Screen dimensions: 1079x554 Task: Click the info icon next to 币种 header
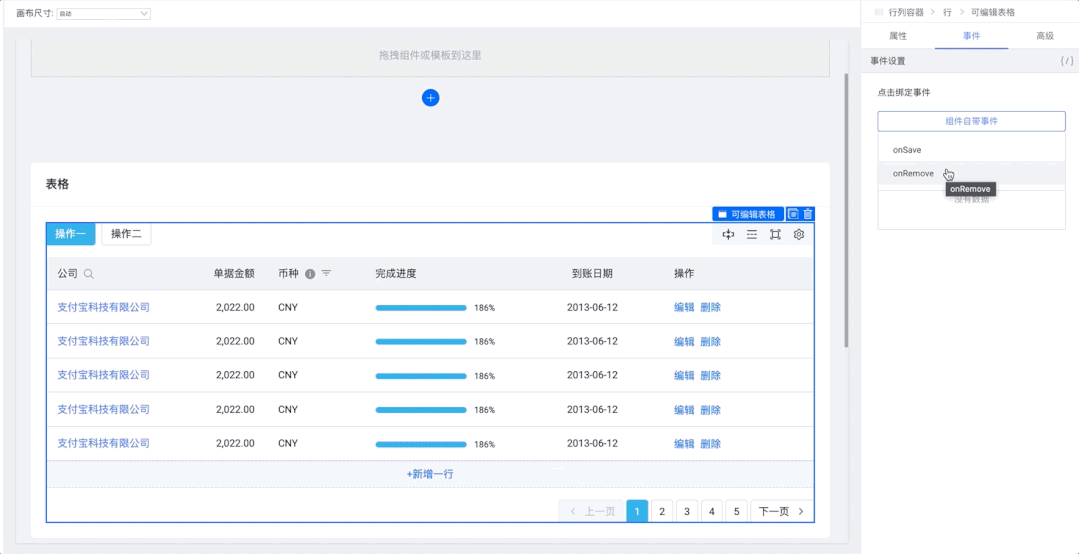310,274
